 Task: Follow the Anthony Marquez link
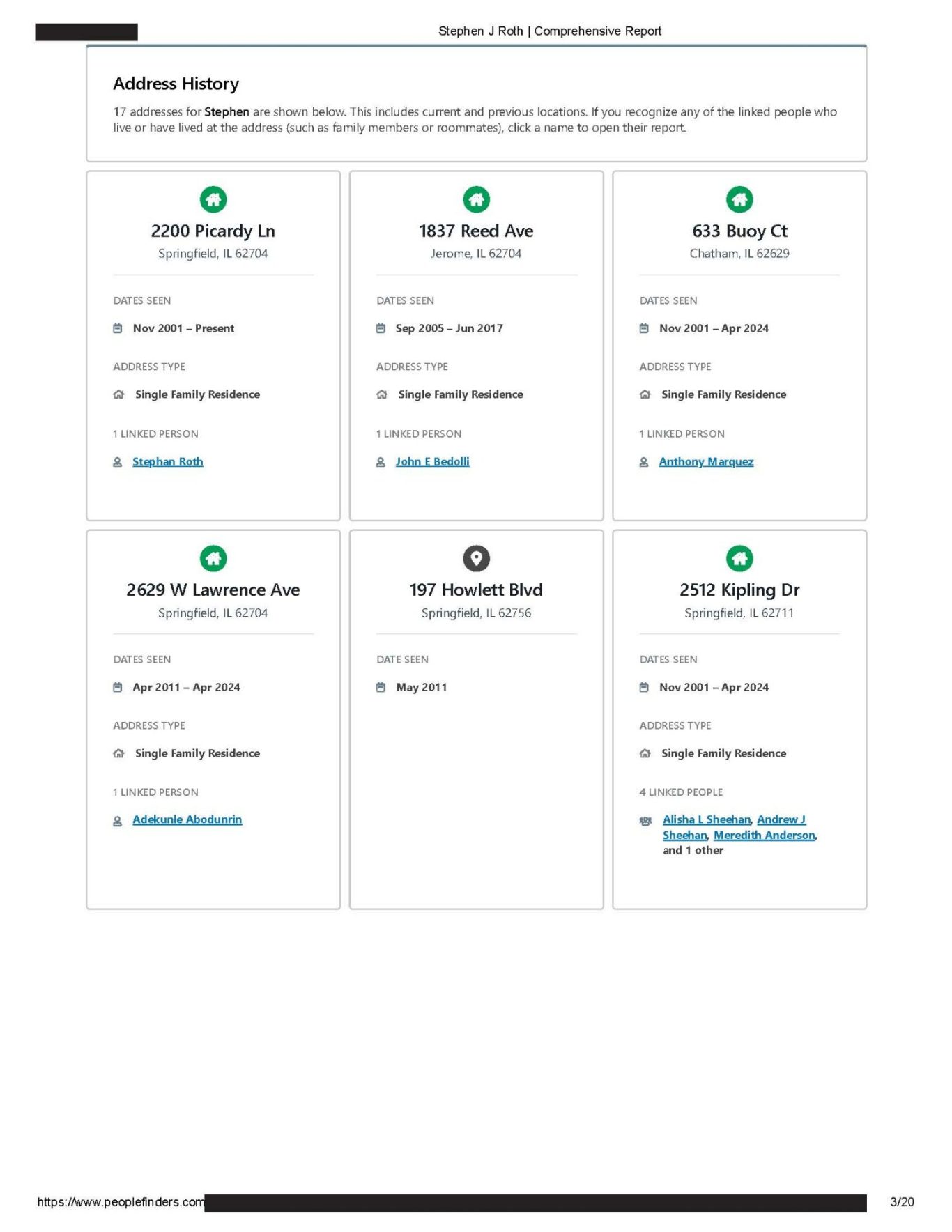(706, 461)
